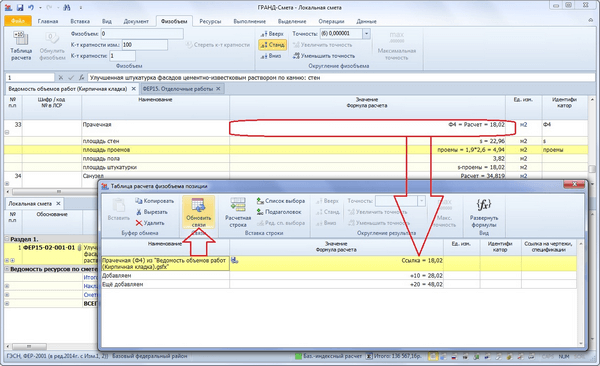Image resolution: width=600 pixels, height=366 pixels.
Task: Collapse row 33 Прачечная expander
Action: point(7,132)
